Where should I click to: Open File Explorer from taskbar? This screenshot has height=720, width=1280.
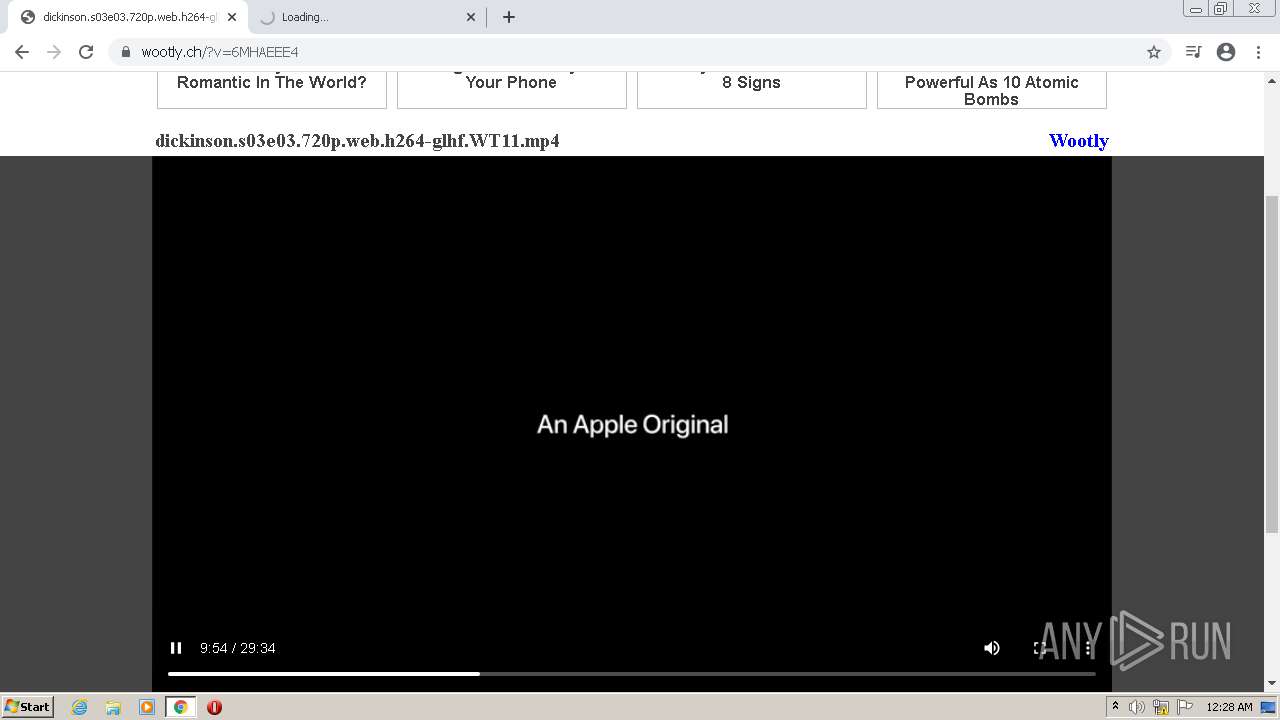tap(113, 707)
